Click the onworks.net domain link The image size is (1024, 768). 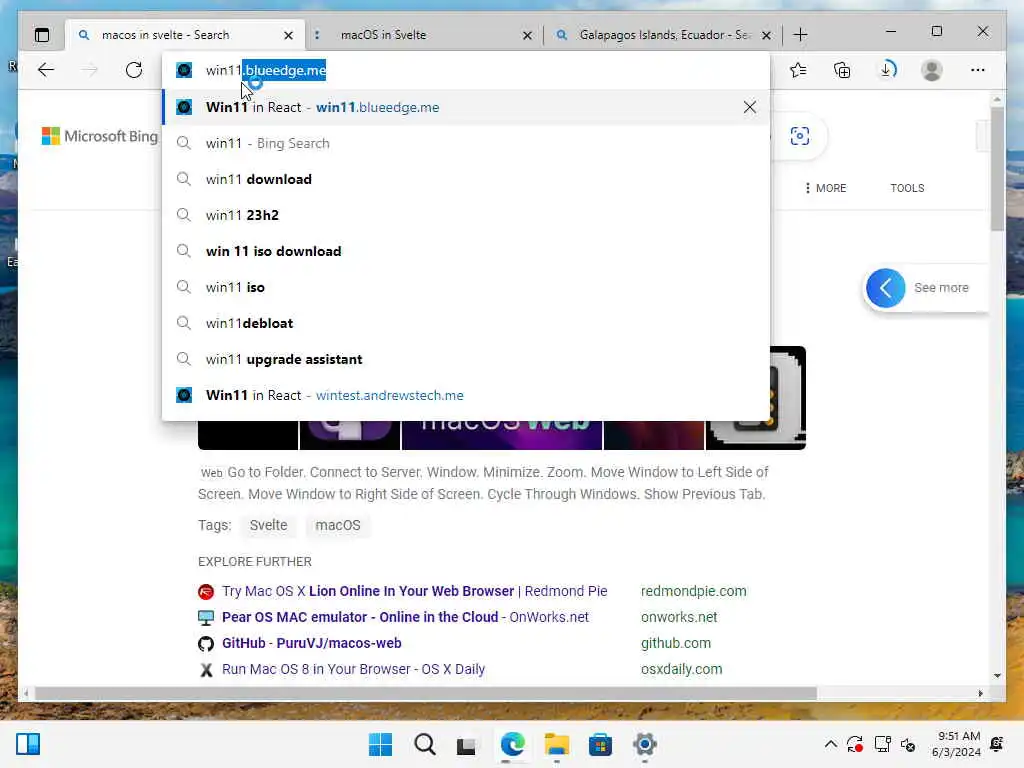(679, 617)
